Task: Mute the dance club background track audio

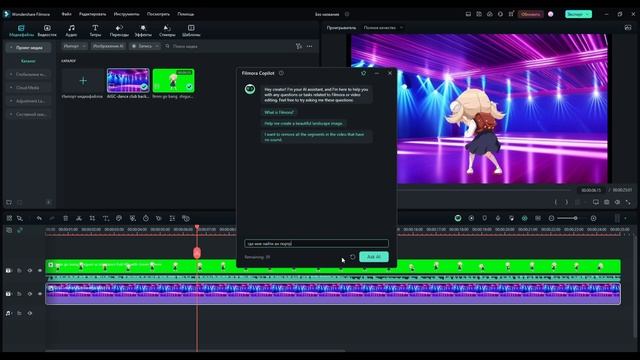Action: (30, 294)
